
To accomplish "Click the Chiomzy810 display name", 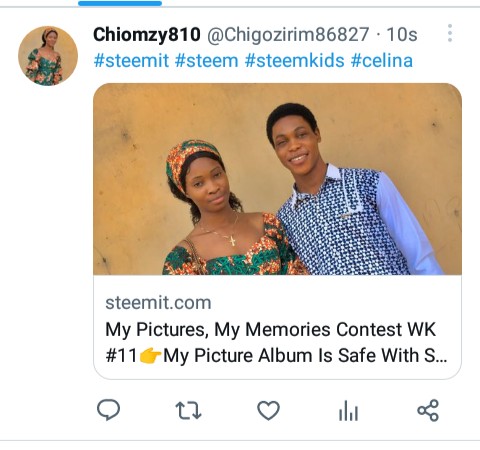I will tap(147, 34).
